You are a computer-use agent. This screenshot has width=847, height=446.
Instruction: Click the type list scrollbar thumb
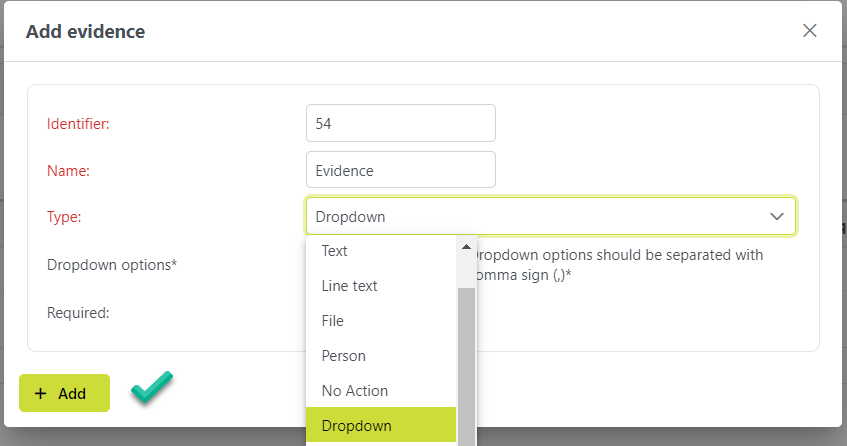click(x=466, y=360)
